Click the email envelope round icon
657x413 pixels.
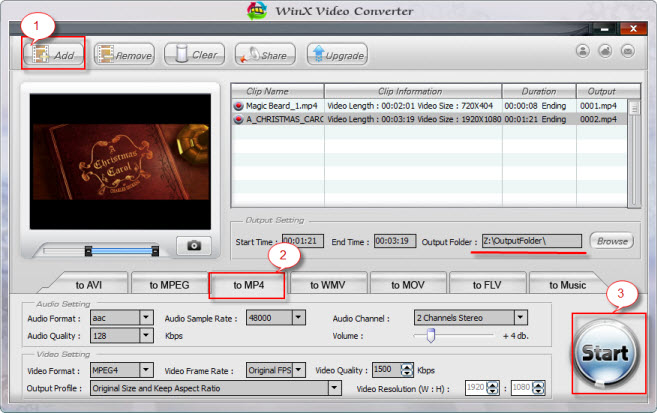click(x=628, y=51)
